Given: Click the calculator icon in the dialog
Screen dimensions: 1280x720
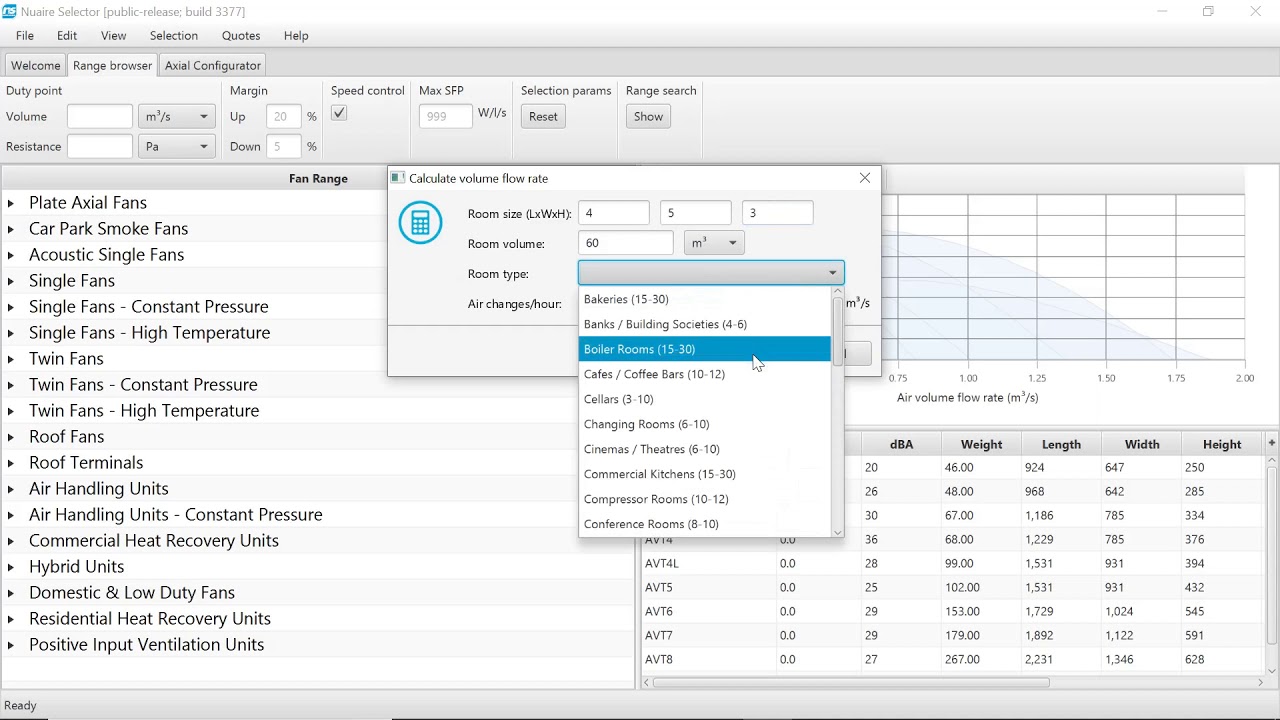Looking at the screenshot, I should 420,222.
